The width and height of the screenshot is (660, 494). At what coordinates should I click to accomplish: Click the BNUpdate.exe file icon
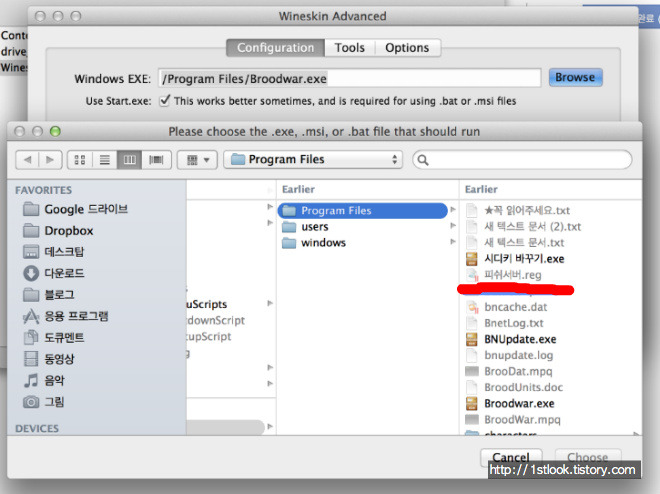(472, 339)
